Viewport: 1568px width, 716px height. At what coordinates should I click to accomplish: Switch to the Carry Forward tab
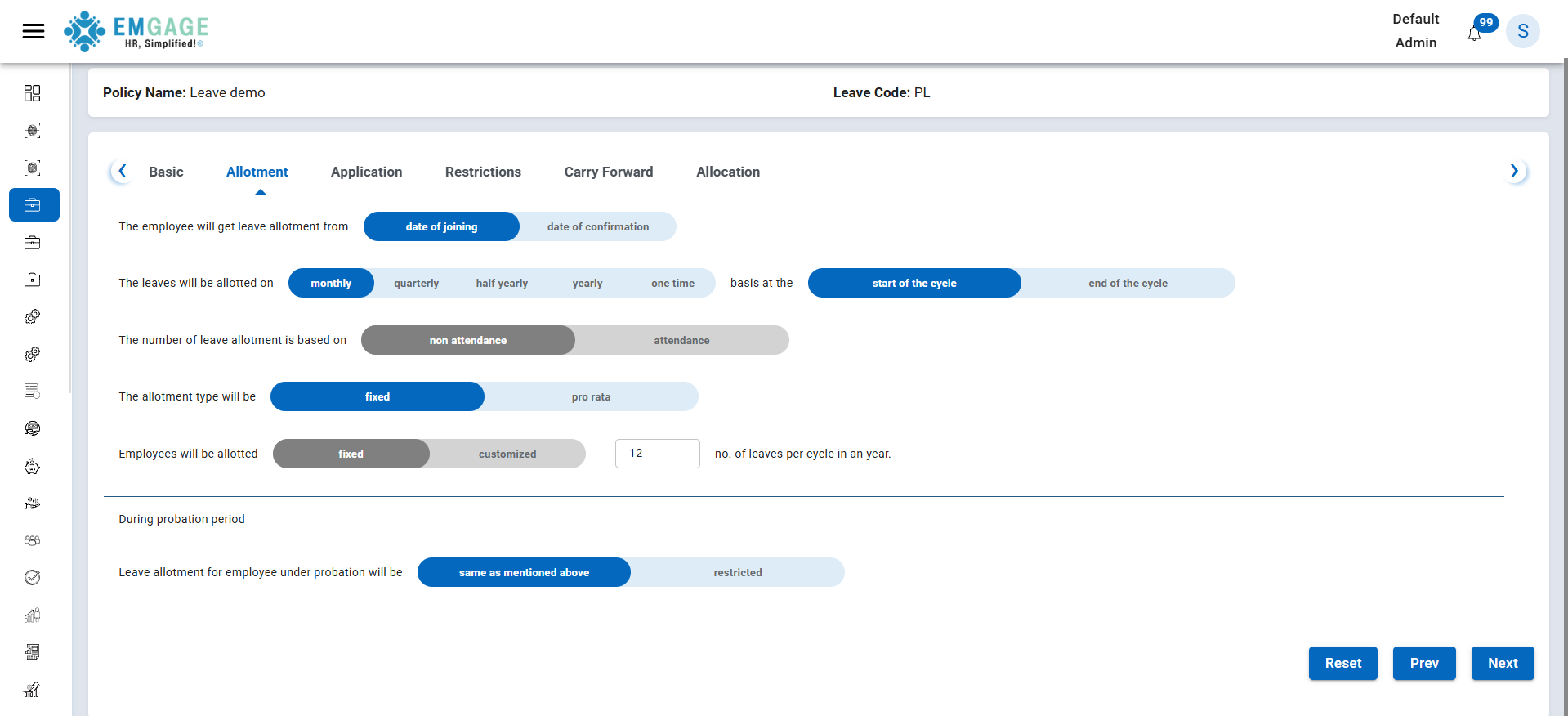608,172
